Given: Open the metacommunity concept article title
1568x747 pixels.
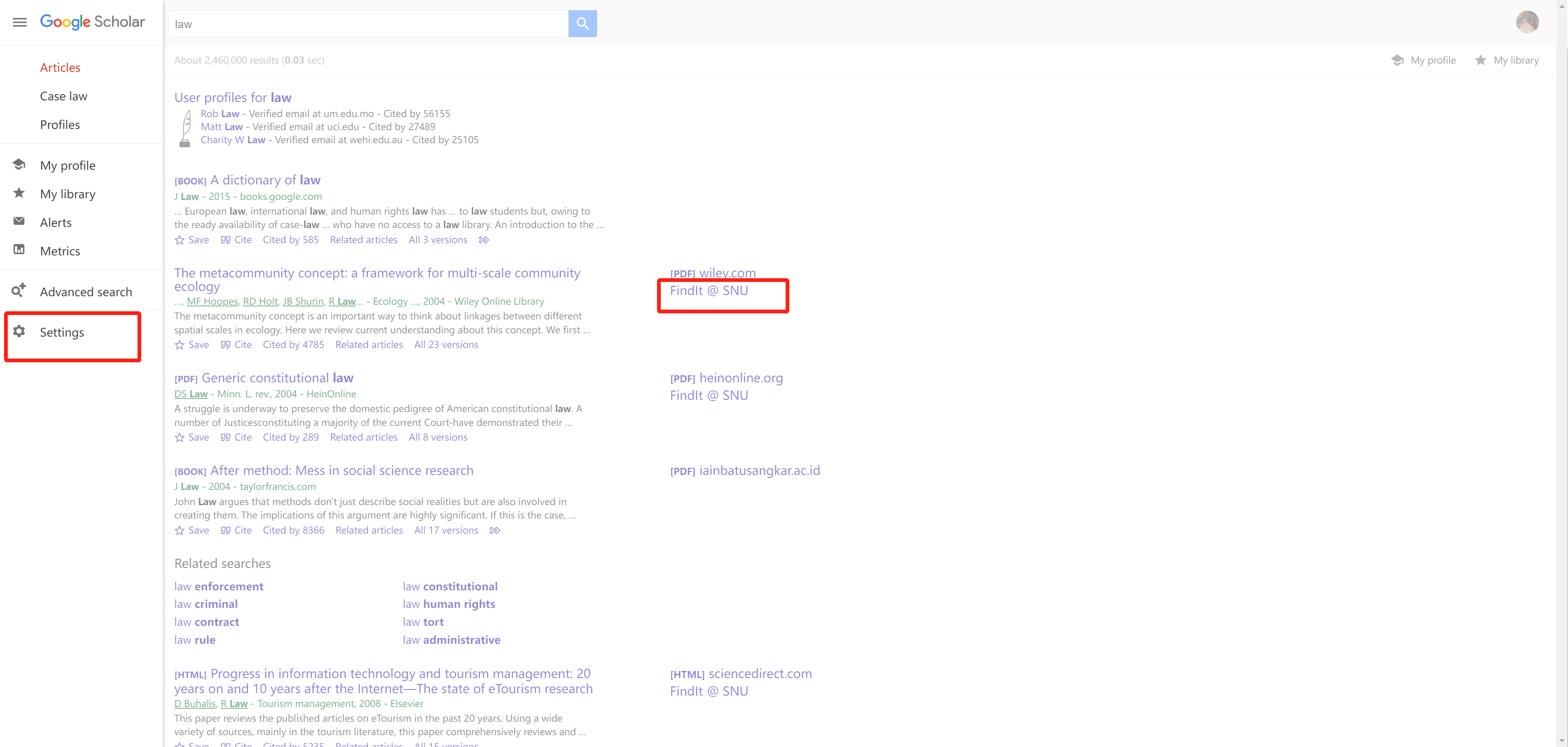Looking at the screenshot, I should pos(378,279).
